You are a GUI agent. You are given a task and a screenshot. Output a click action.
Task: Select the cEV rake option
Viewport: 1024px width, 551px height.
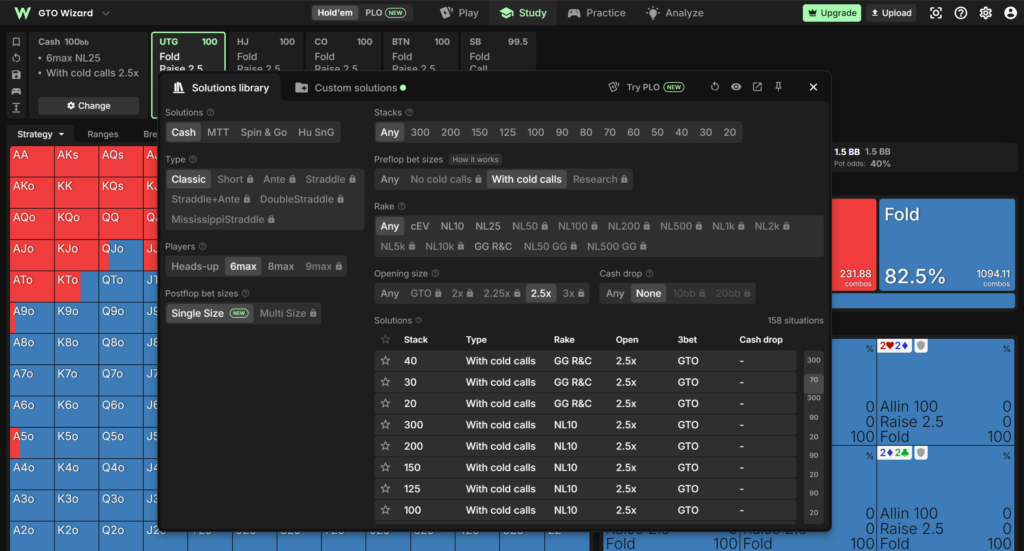tap(419, 227)
